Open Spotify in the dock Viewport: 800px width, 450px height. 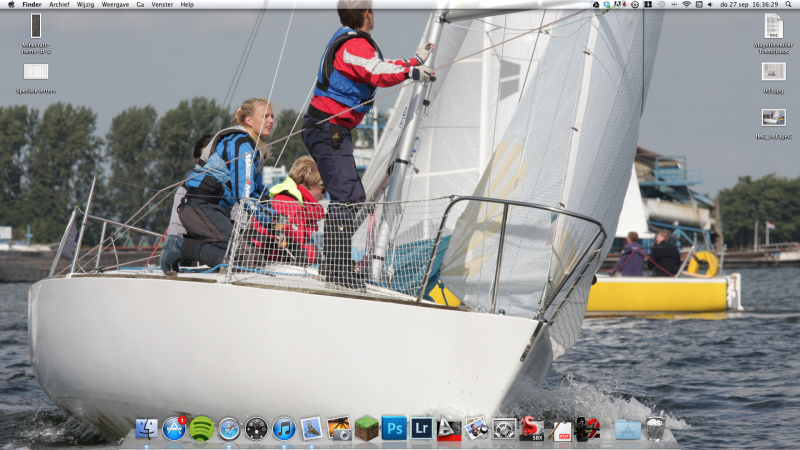click(x=202, y=429)
